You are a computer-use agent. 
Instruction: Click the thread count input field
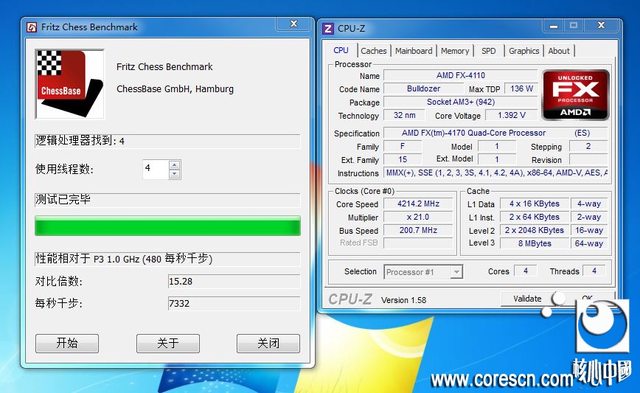pyautogui.click(x=156, y=169)
